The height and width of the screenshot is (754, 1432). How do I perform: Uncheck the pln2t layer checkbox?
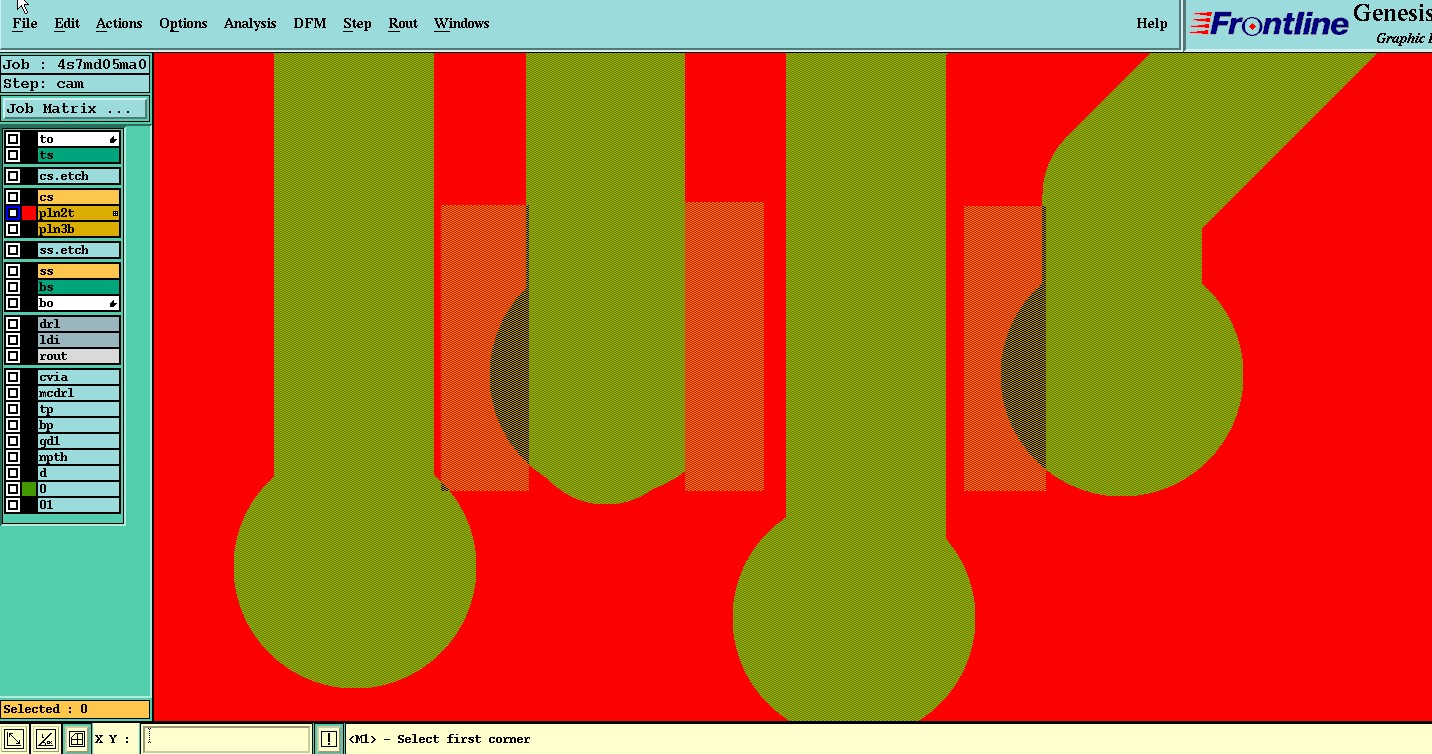pyautogui.click(x=13, y=213)
